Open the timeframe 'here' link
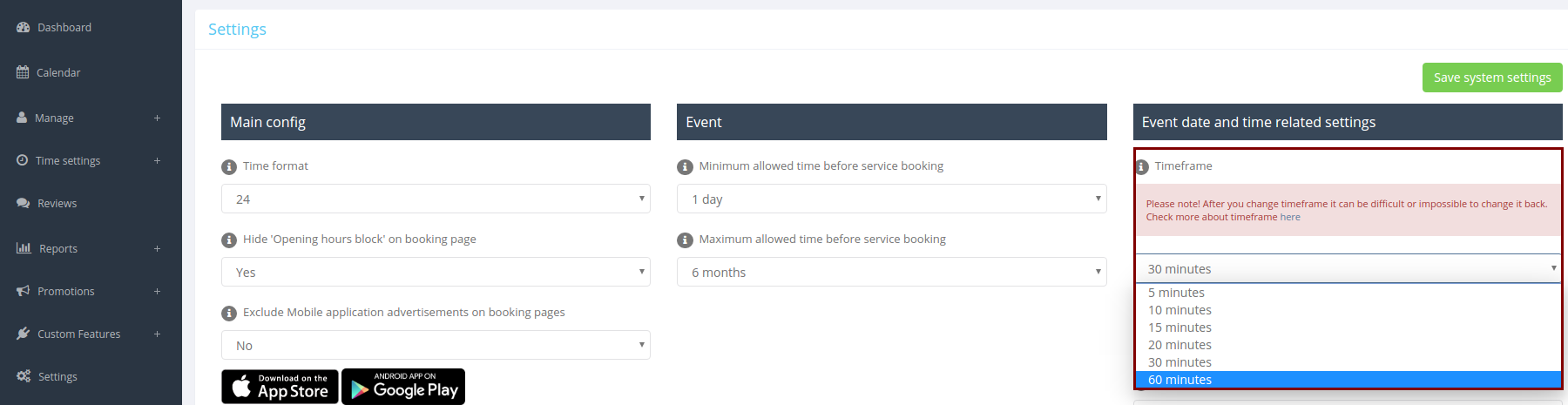 tap(1290, 218)
